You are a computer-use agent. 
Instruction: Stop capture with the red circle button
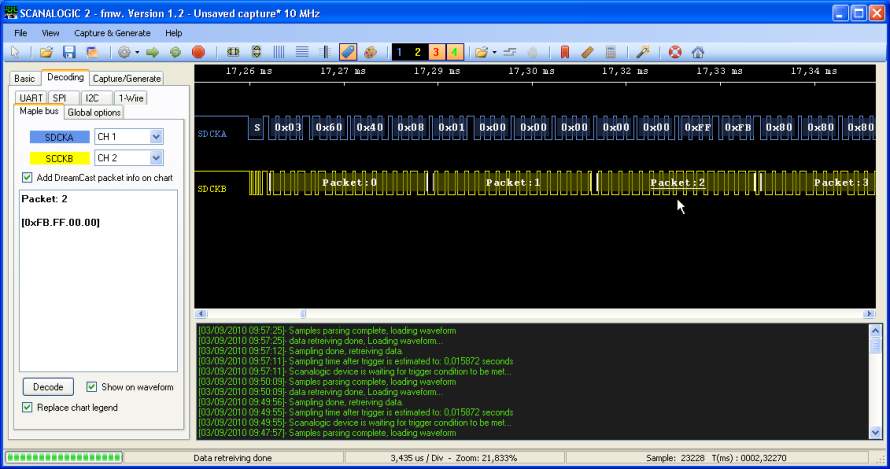[198, 52]
